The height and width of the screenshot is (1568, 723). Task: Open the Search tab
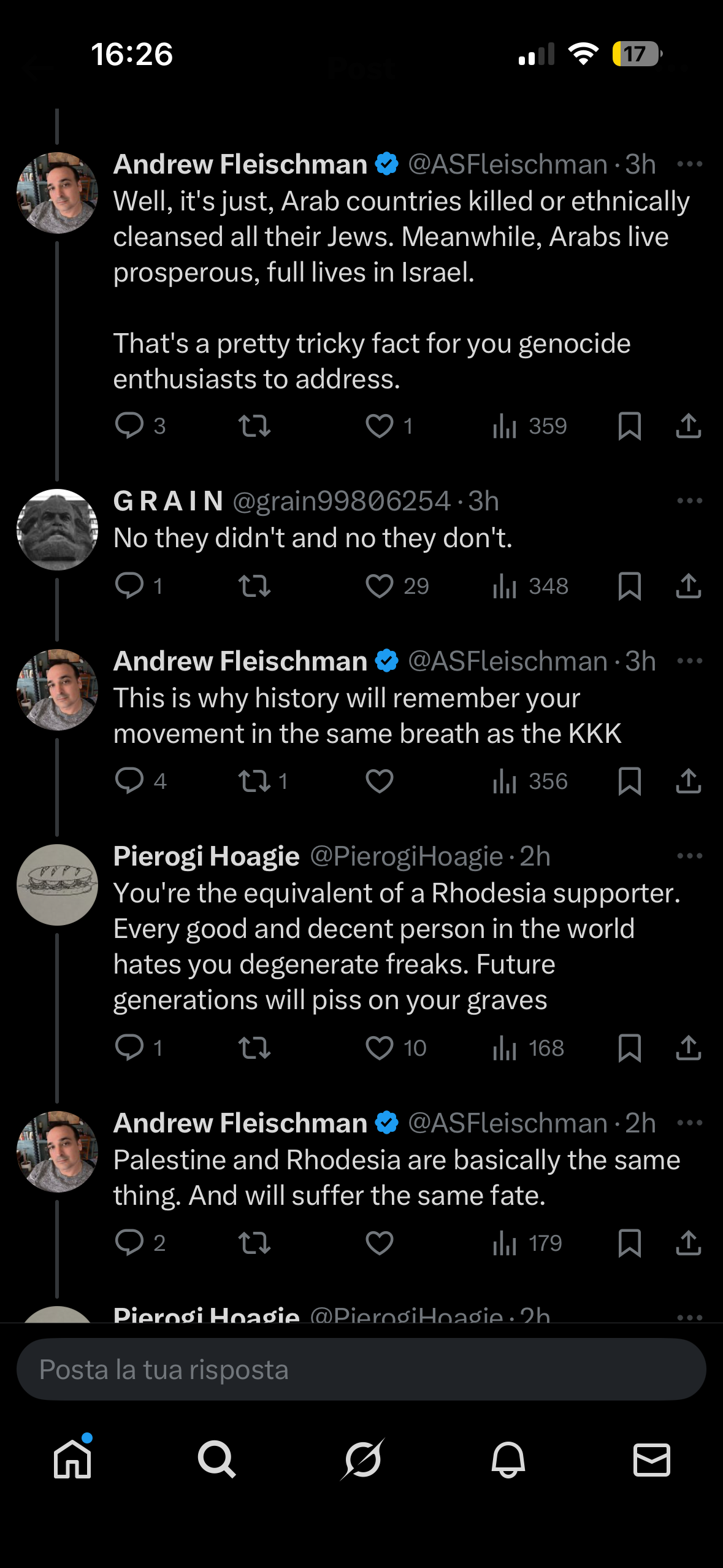[x=216, y=1459]
